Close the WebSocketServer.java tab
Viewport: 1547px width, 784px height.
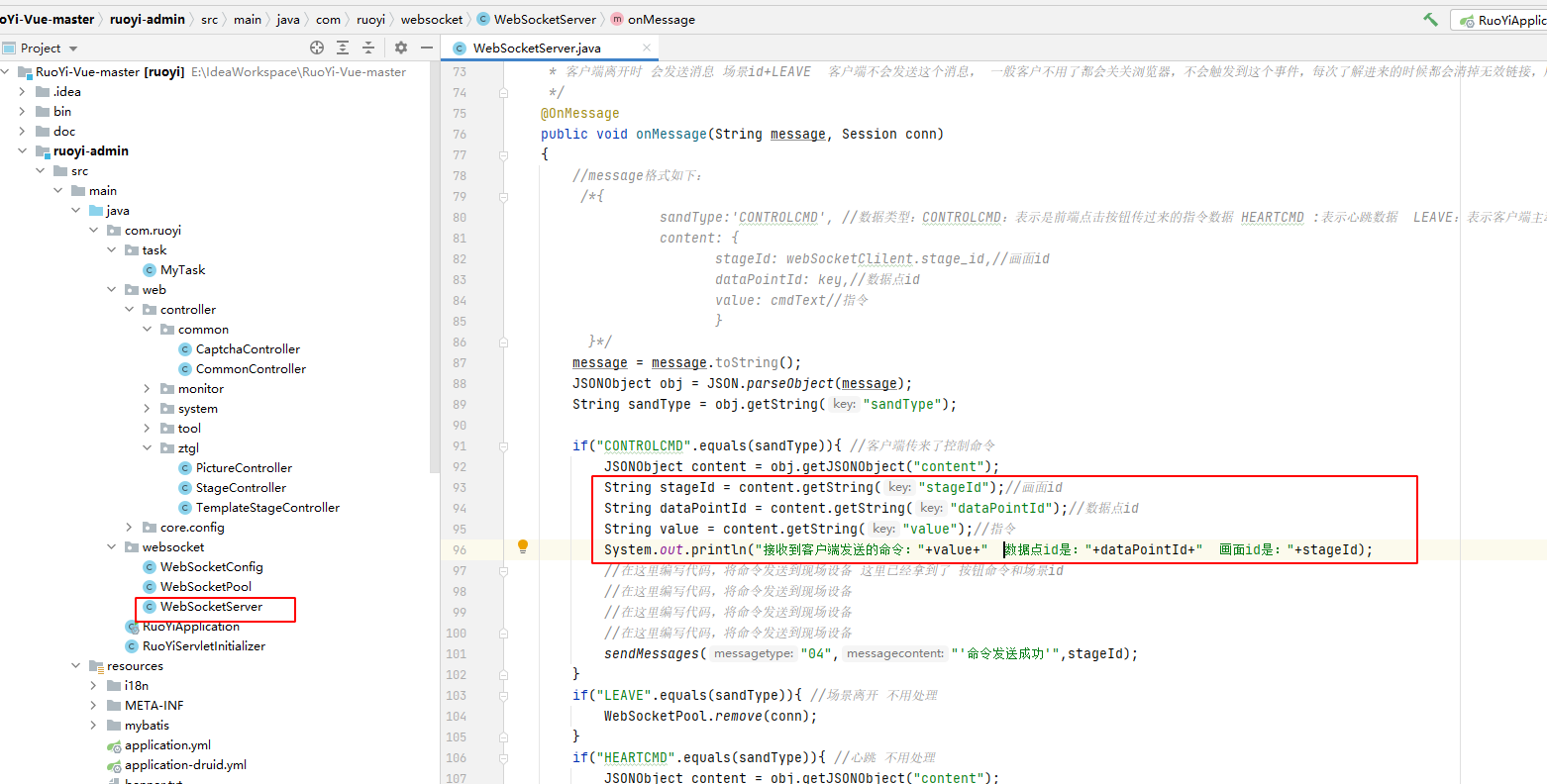coord(647,48)
